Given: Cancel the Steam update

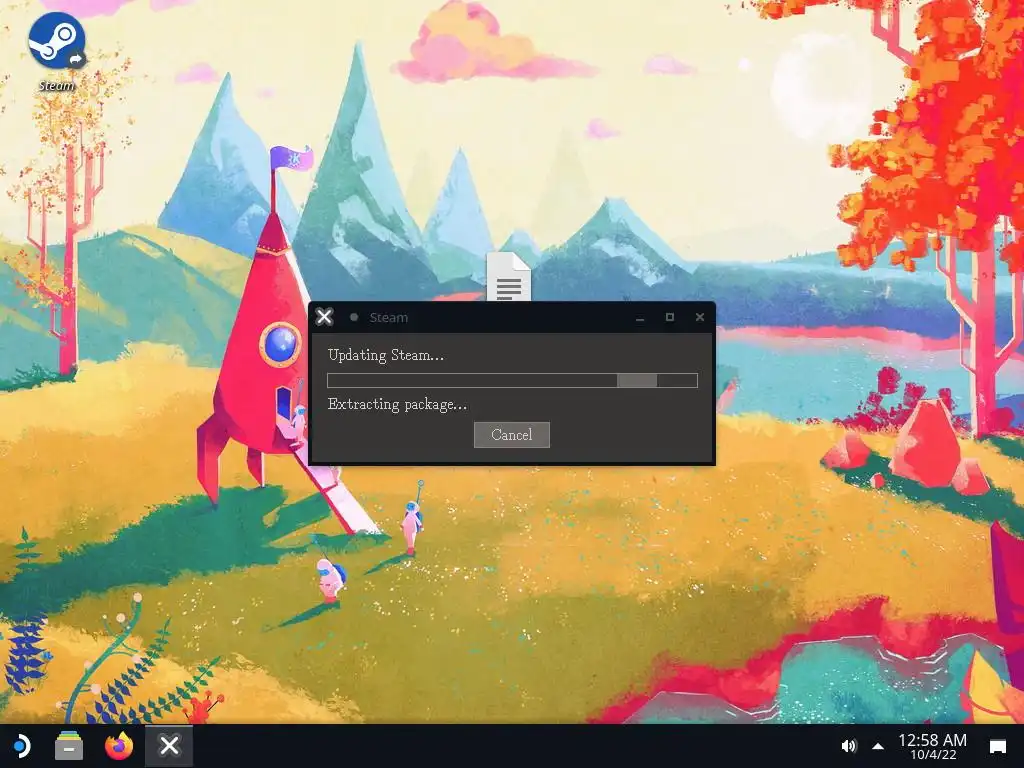Looking at the screenshot, I should coord(511,435).
